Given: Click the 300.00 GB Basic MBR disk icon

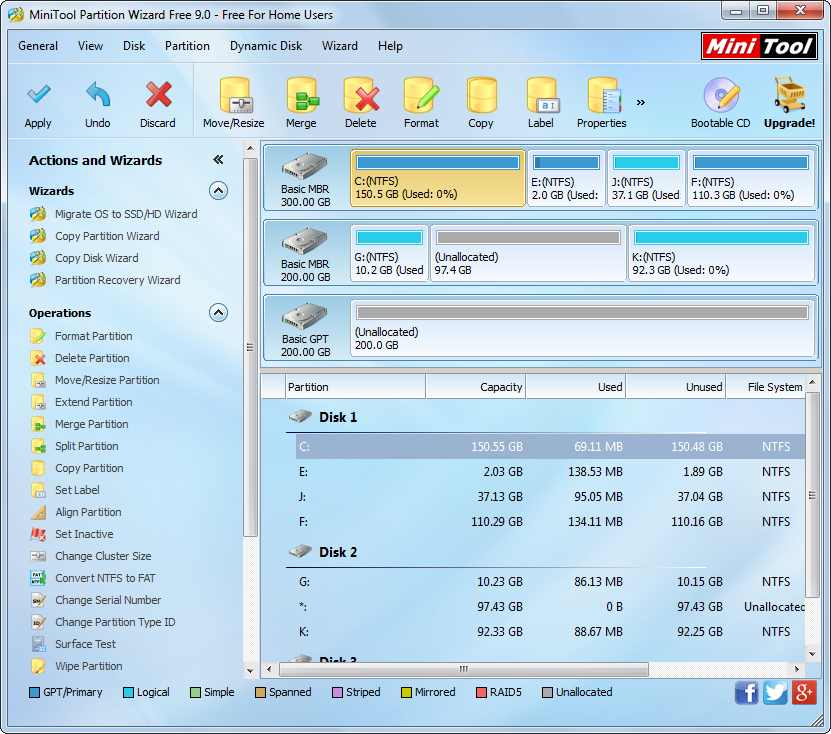Looking at the screenshot, I should click(x=305, y=166).
